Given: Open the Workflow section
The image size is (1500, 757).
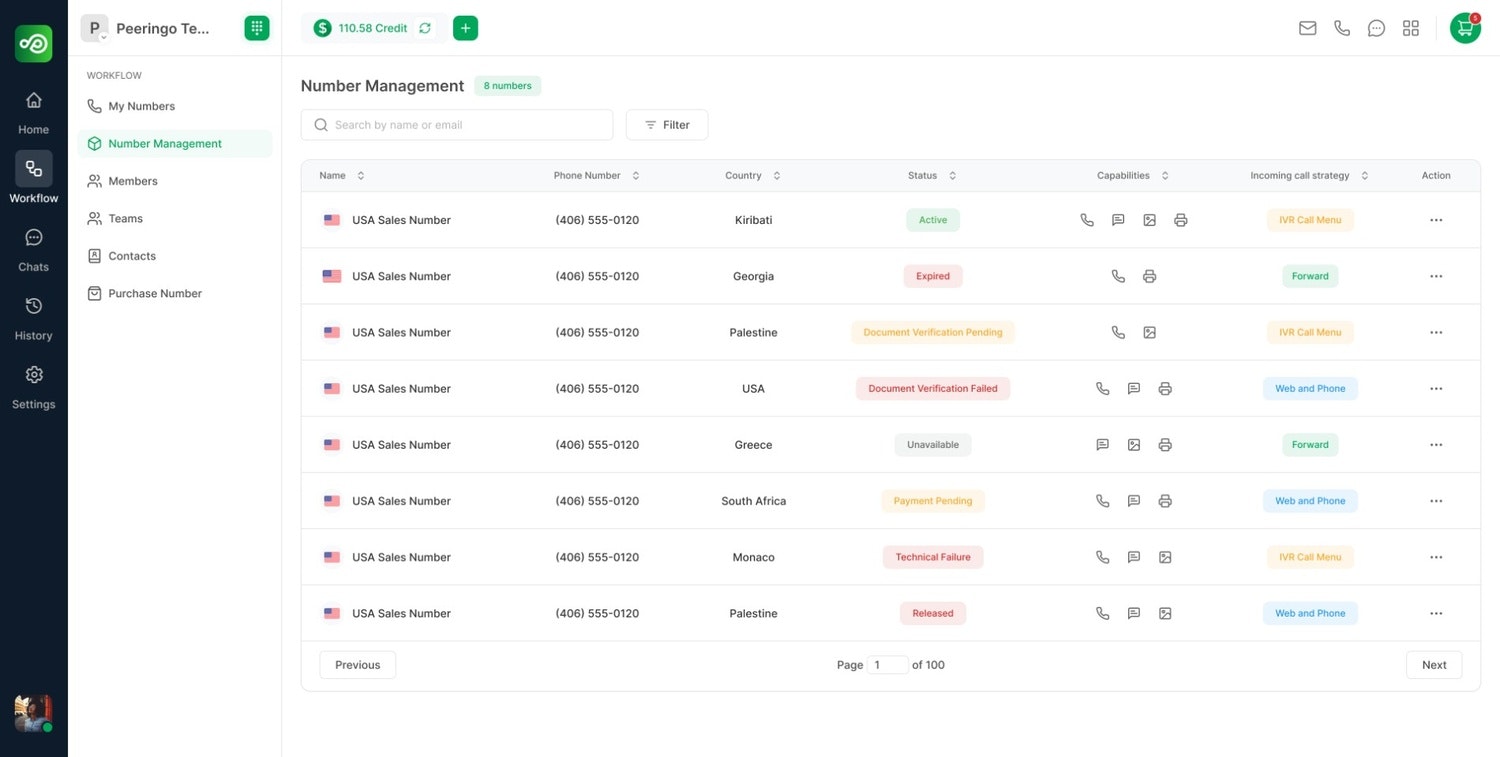Looking at the screenshot, I should 33,178.
